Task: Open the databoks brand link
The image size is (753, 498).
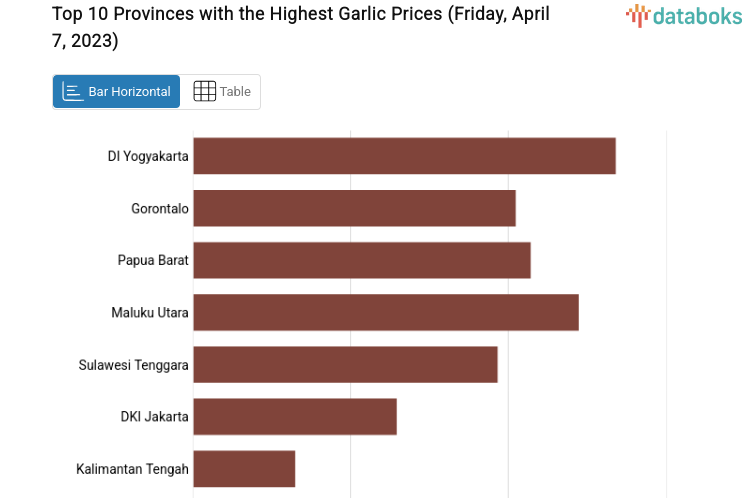Action: click(x=685, y=15)
